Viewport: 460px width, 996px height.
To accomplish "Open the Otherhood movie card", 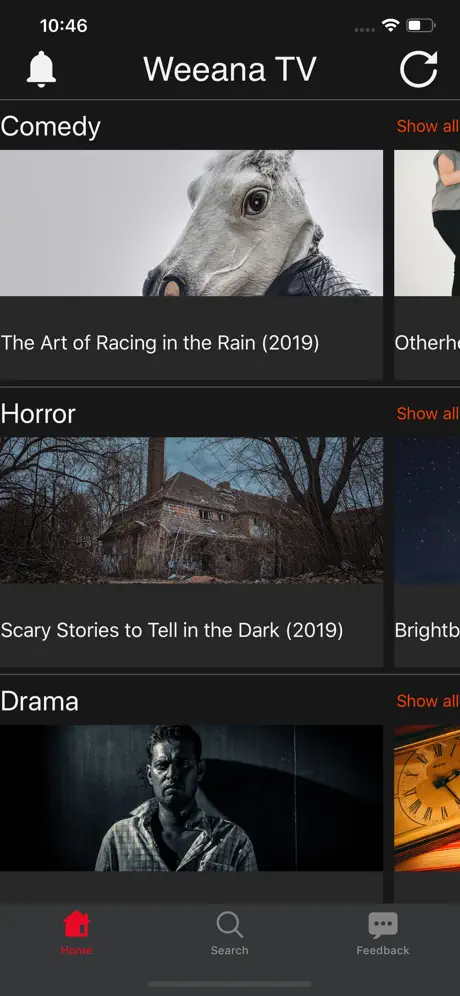I will (x=427, y=265).
